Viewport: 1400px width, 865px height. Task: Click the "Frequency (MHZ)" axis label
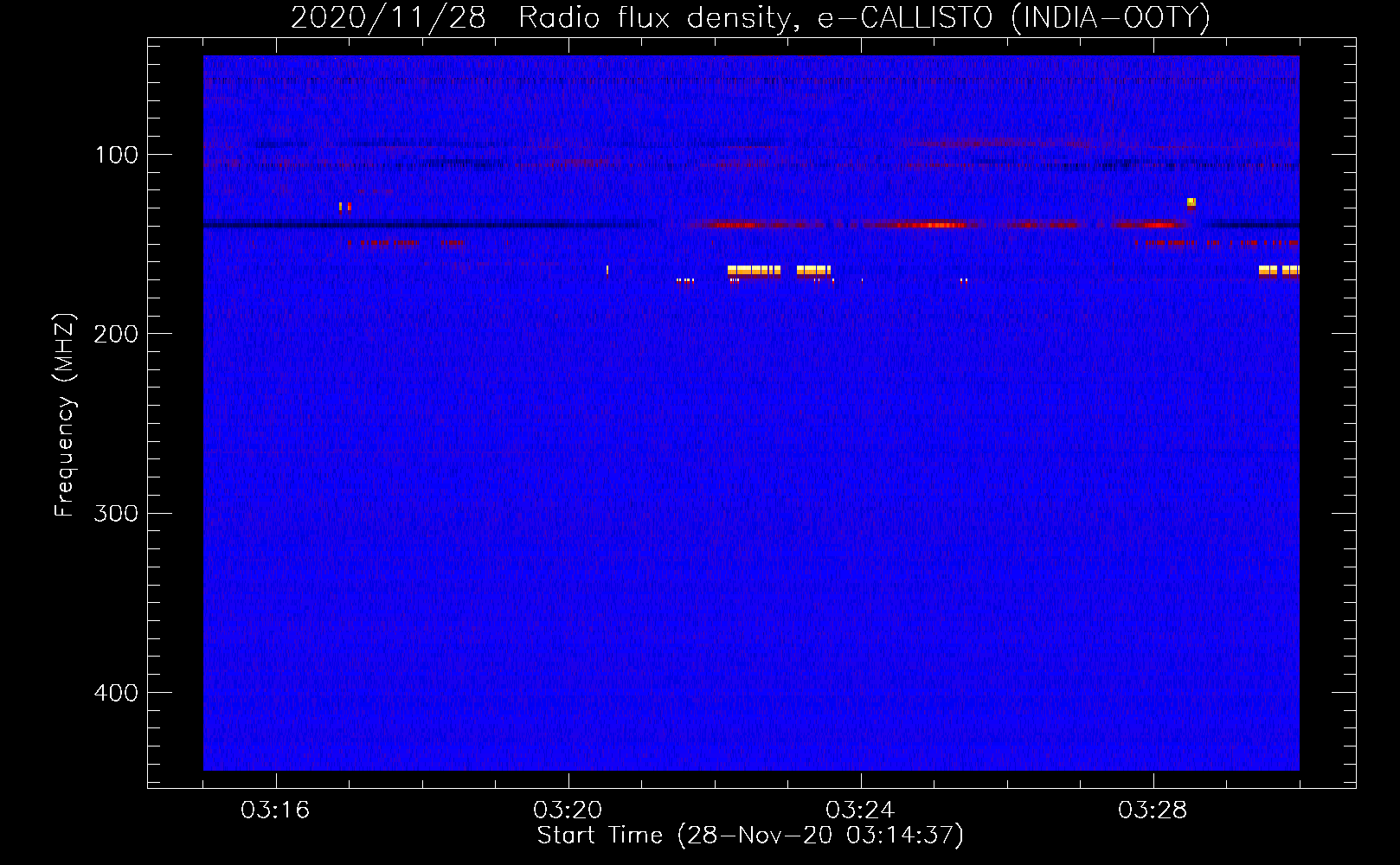click(65, 415)
